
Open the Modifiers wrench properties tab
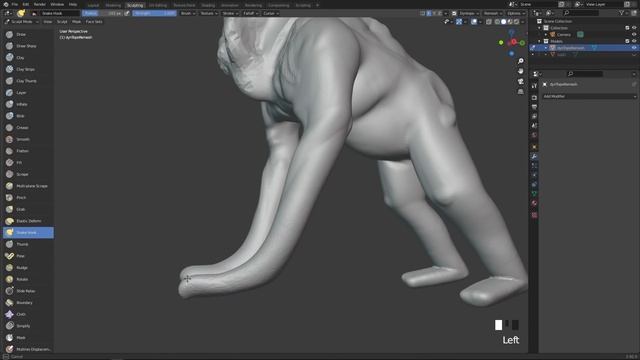(x=534, y=156)
